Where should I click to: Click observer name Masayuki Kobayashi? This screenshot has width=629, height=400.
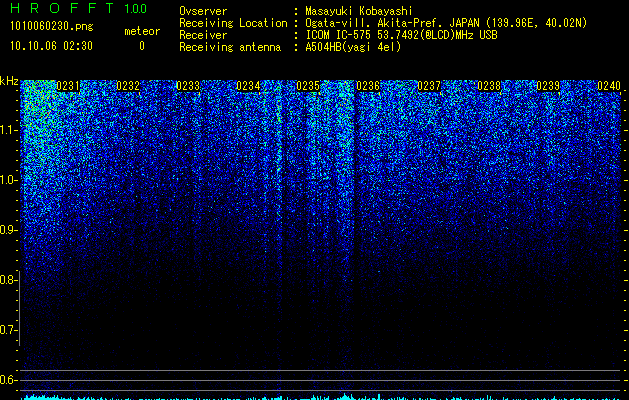tap(359, 11)
